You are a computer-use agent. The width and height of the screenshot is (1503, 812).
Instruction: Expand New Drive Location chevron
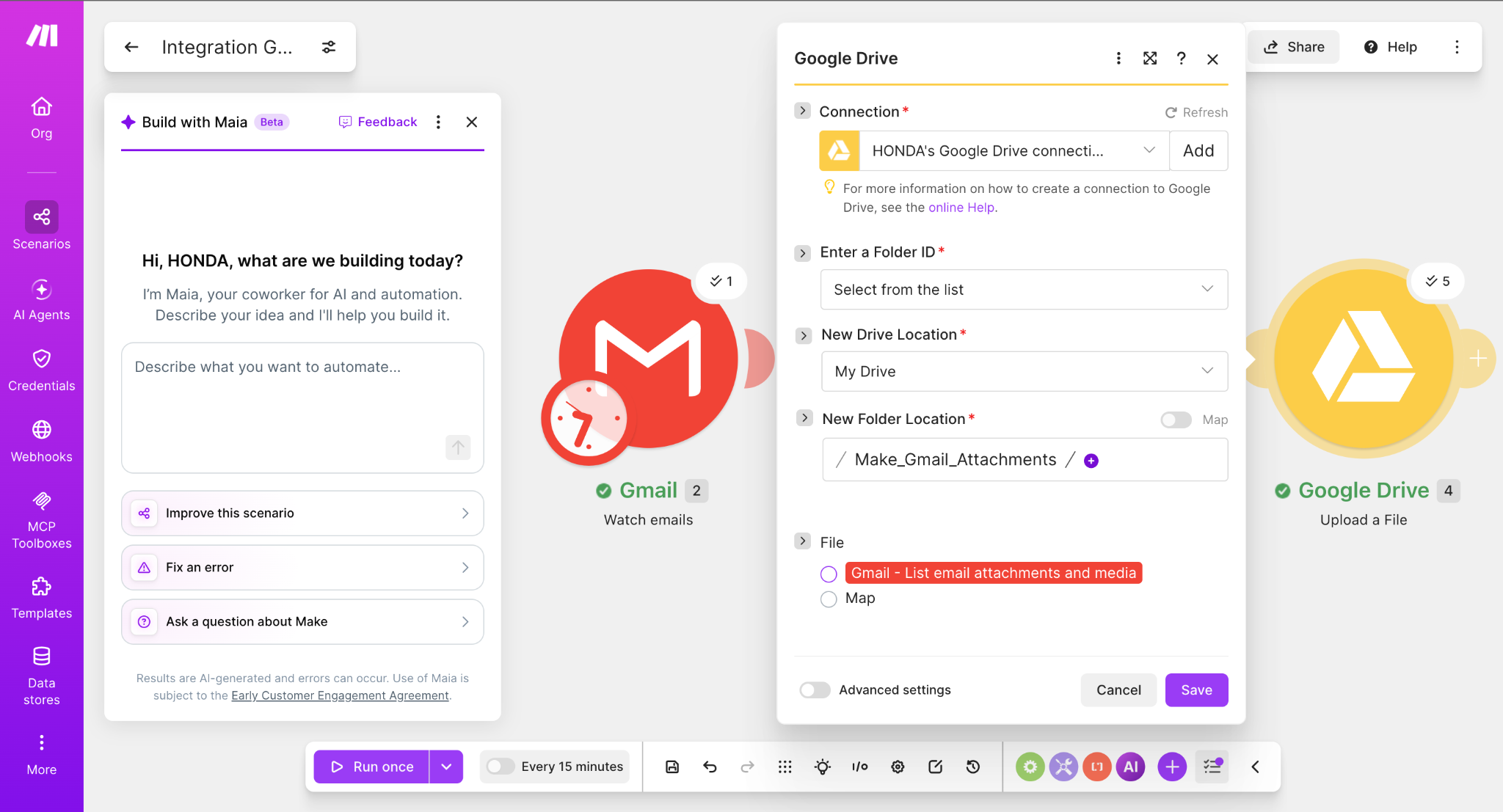(804, 335)
